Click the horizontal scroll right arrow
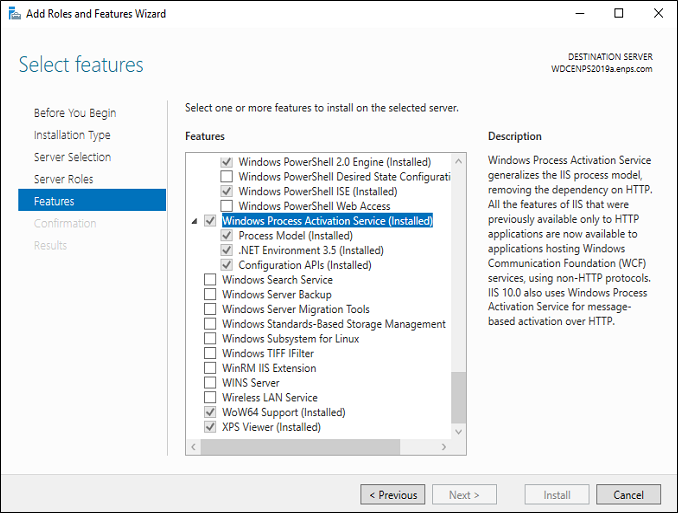 (444, 447)
